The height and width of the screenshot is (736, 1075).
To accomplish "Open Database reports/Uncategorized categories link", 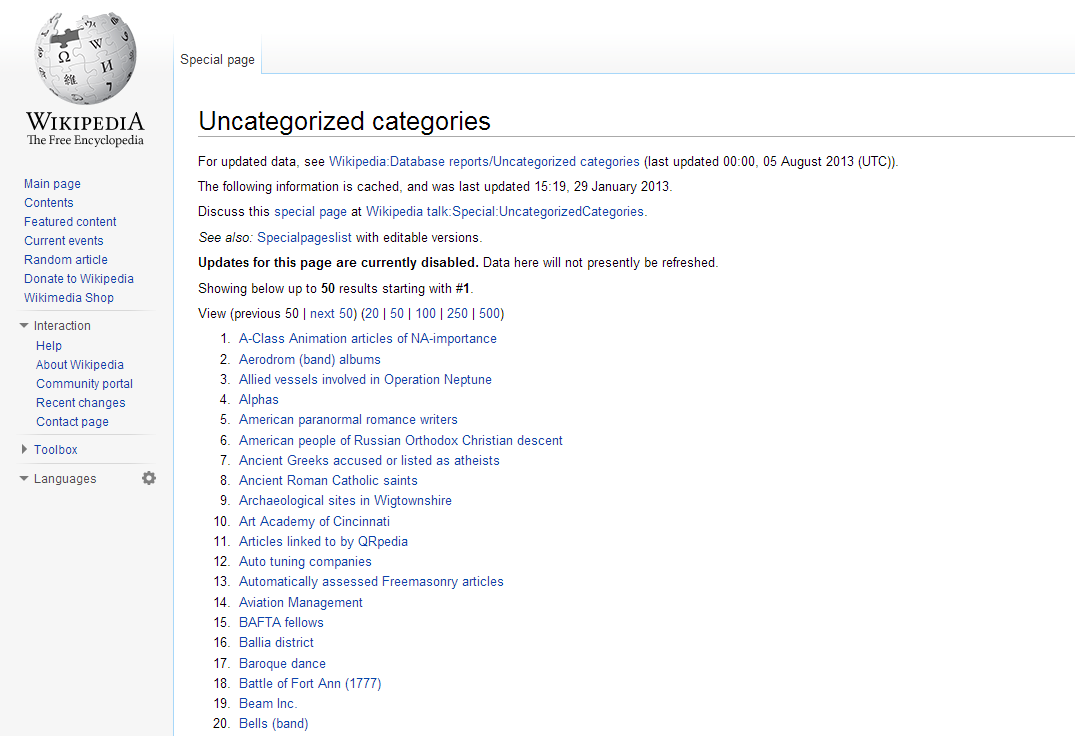I will (x=484, y=162).
